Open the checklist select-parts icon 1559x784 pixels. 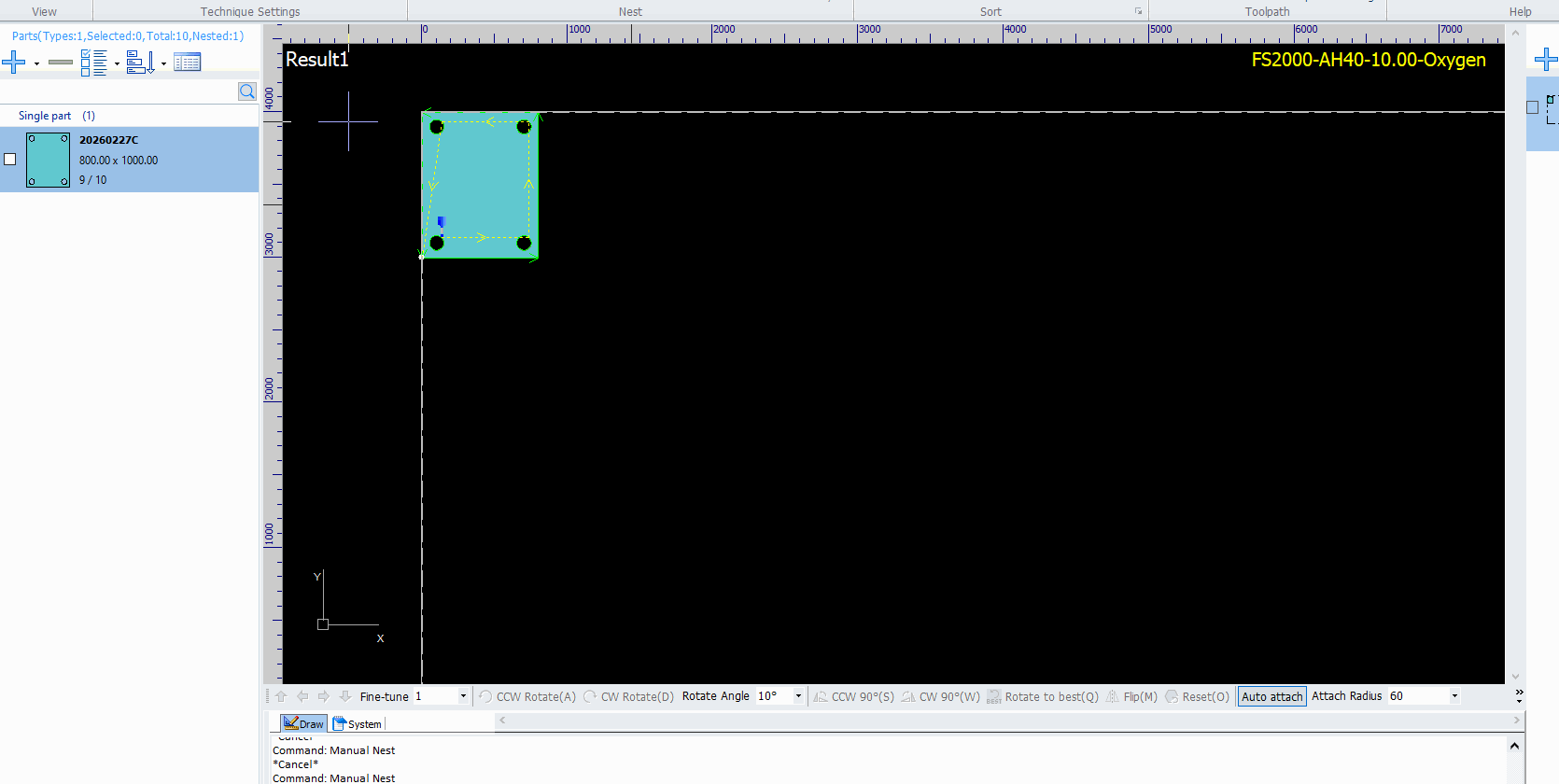(x=93, y=63)
